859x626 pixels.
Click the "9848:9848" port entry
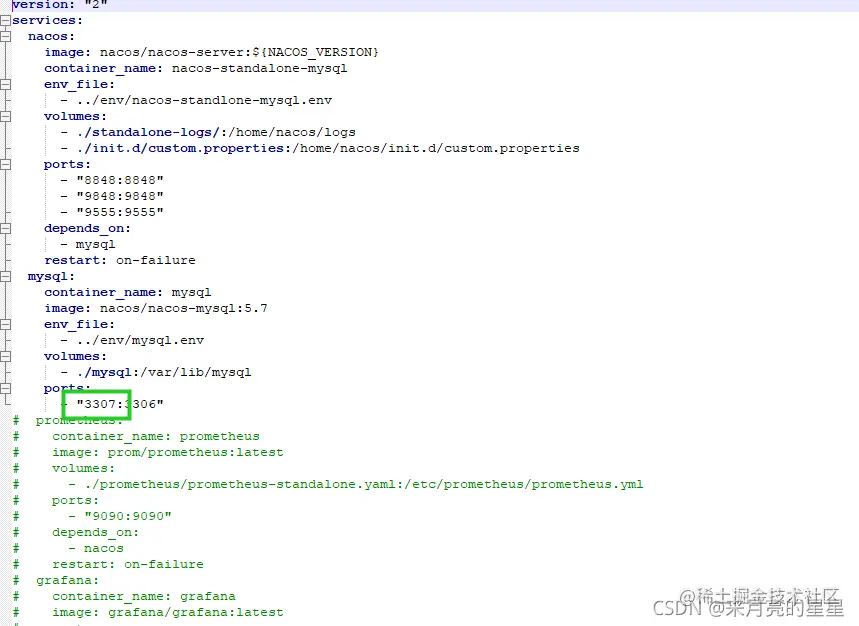[120, 196]
